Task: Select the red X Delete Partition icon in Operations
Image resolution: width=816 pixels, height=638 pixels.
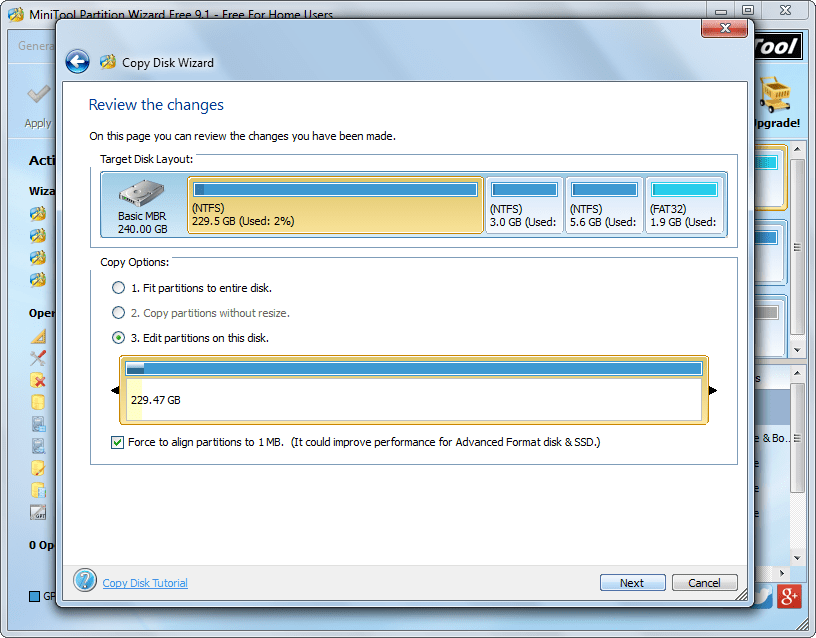Action: (x=38, y=381)
